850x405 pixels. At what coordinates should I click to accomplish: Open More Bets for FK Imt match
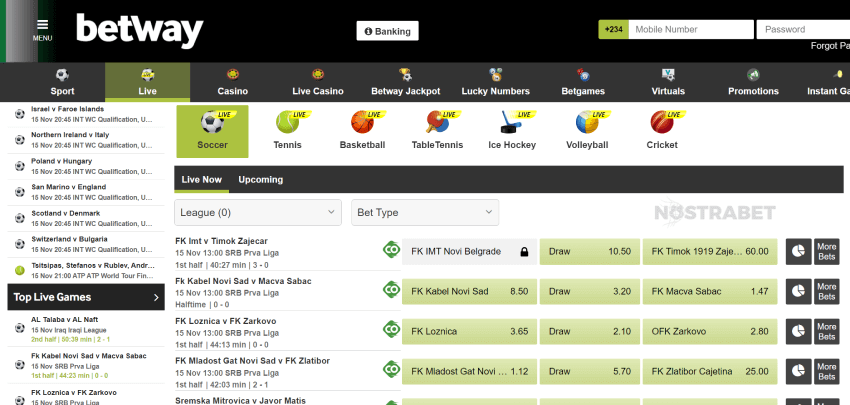pyautogui.click(x=827, y=252)
